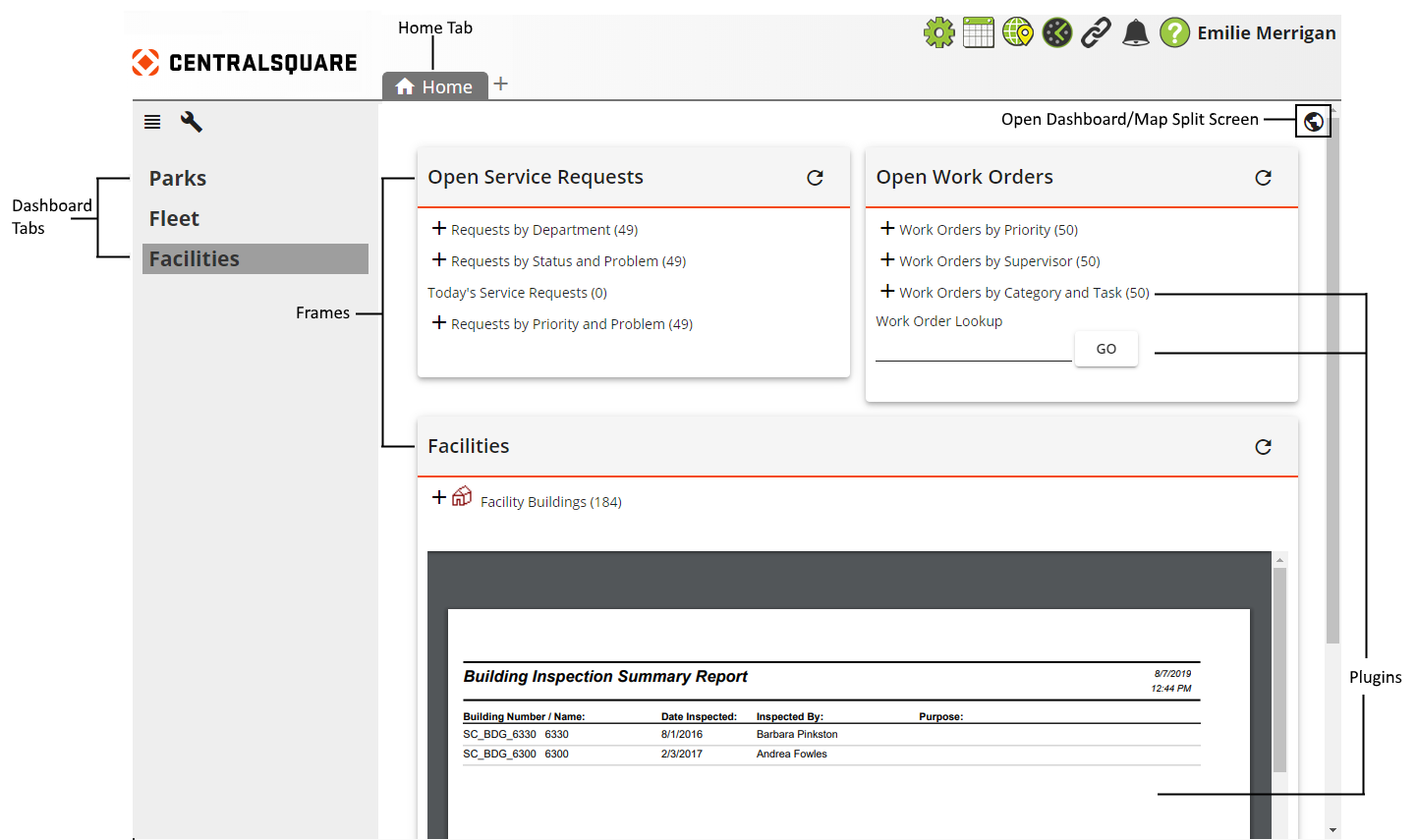Click the Facilities frame heading
Image resolution: width=1417 pixels, height=840 pixels.
coord(469,446)
